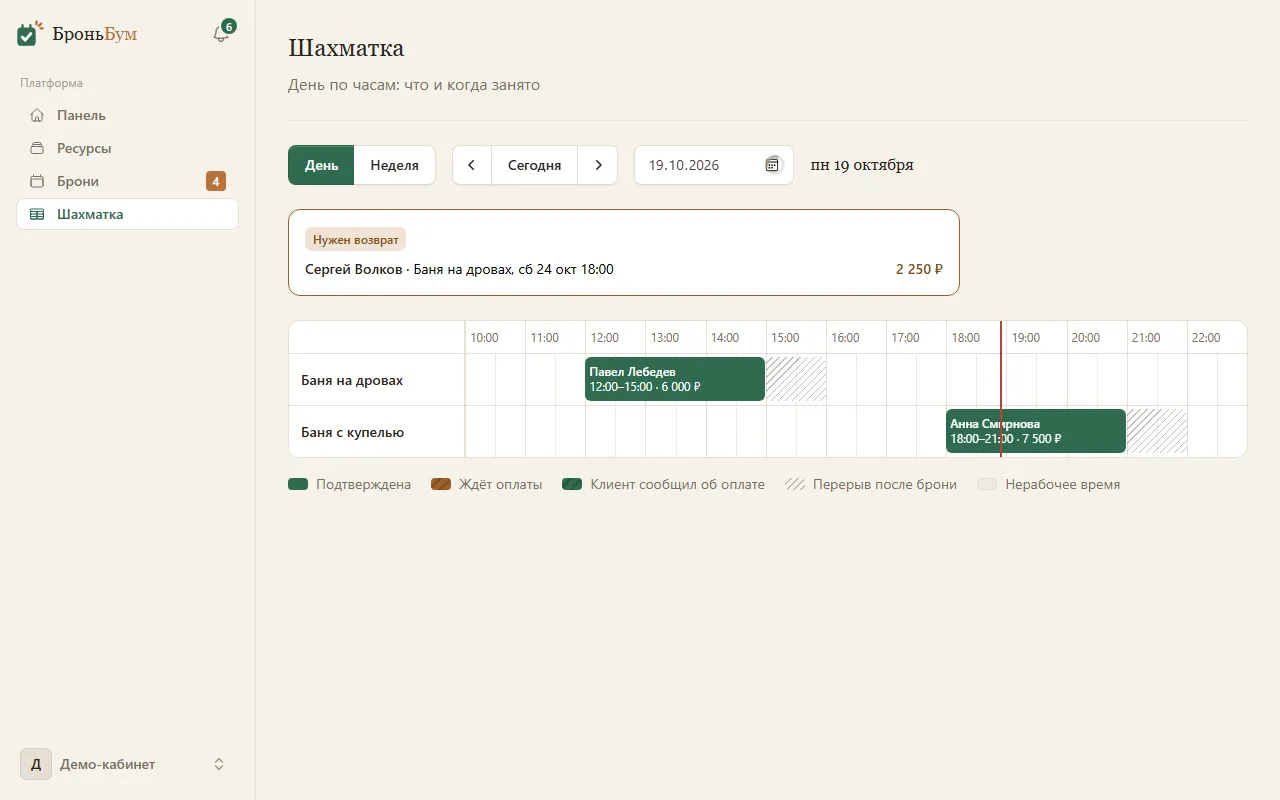This screenshot has width=1280, height=800.
Task: Open Шахматка in the sidebar
Action: pyautogui.click(x=127, y=214)
